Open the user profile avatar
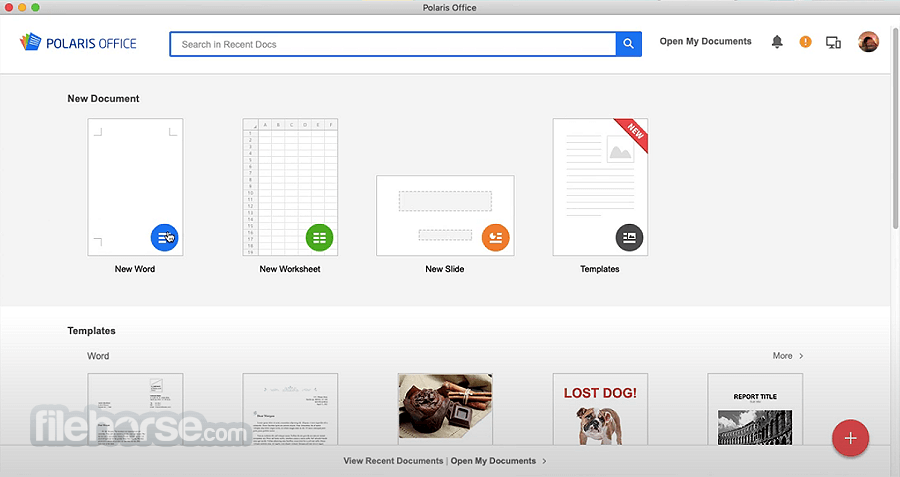This screenshot has height=477, width=900. (868, 42)
